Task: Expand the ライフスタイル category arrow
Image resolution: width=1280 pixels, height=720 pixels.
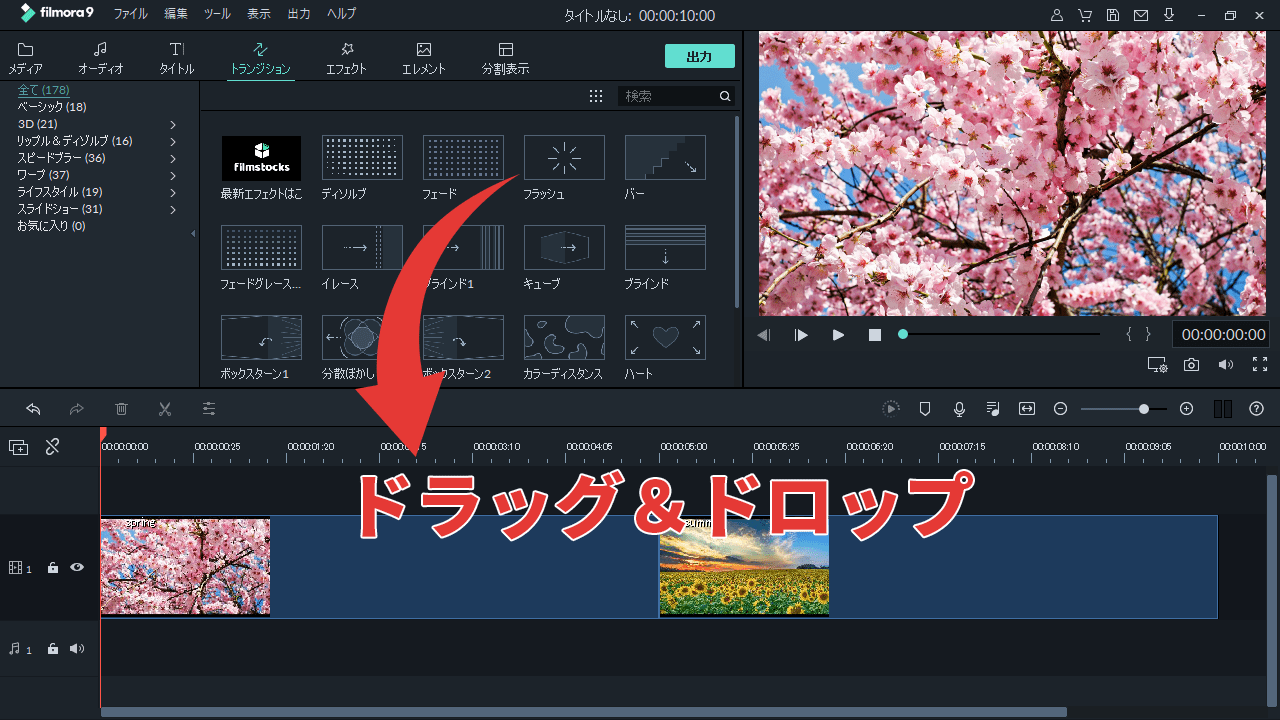Action: coord(173,192)
